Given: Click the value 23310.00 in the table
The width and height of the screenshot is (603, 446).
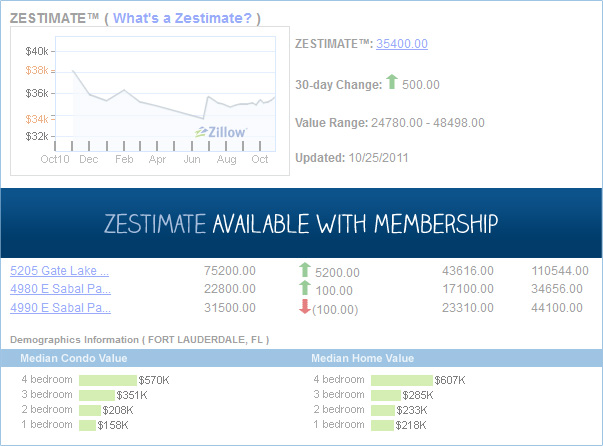Looking at the screenshot, I should (x=468, y=308).
